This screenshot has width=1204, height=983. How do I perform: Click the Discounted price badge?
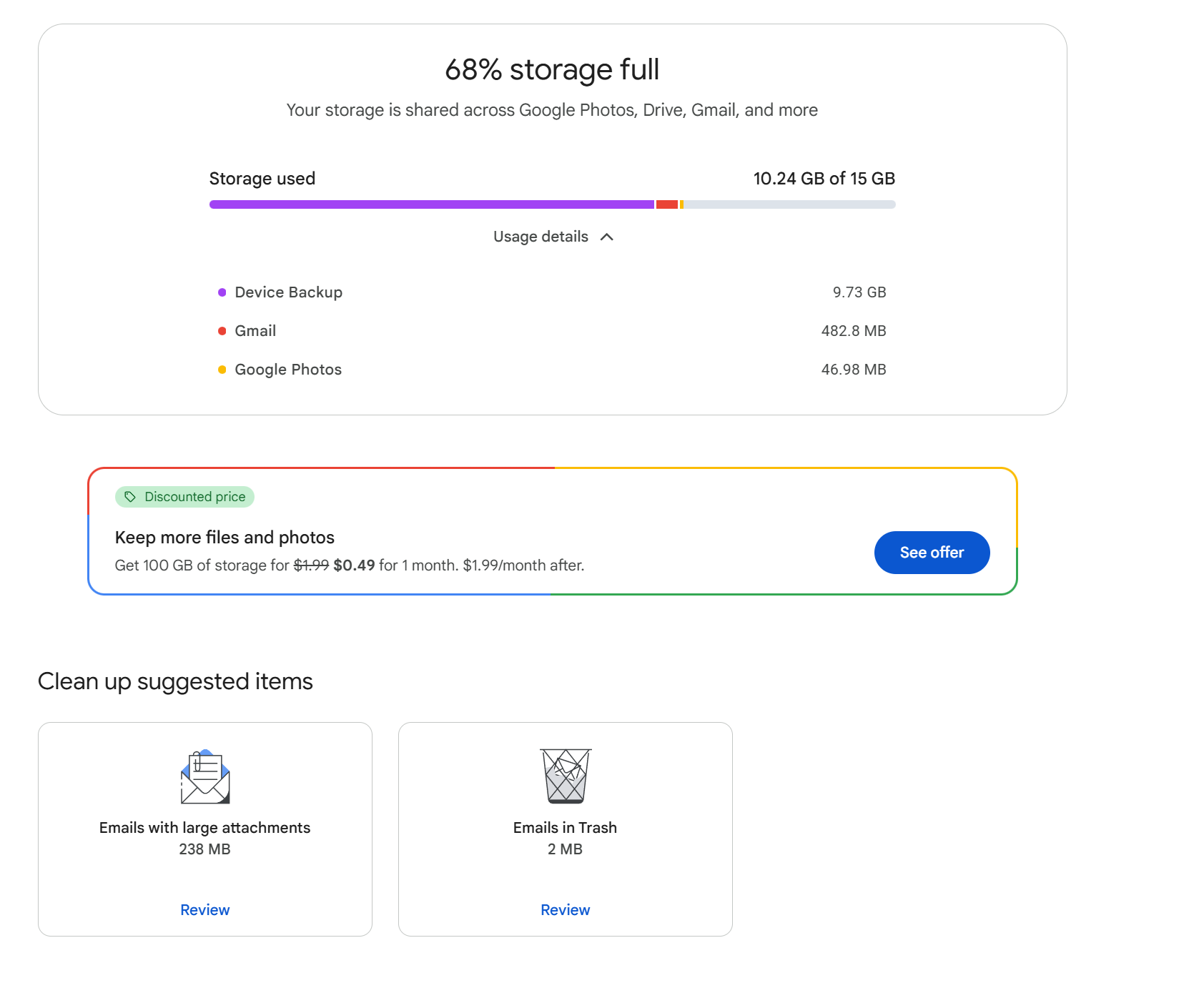pyautogui.click(x=185, y=497)
